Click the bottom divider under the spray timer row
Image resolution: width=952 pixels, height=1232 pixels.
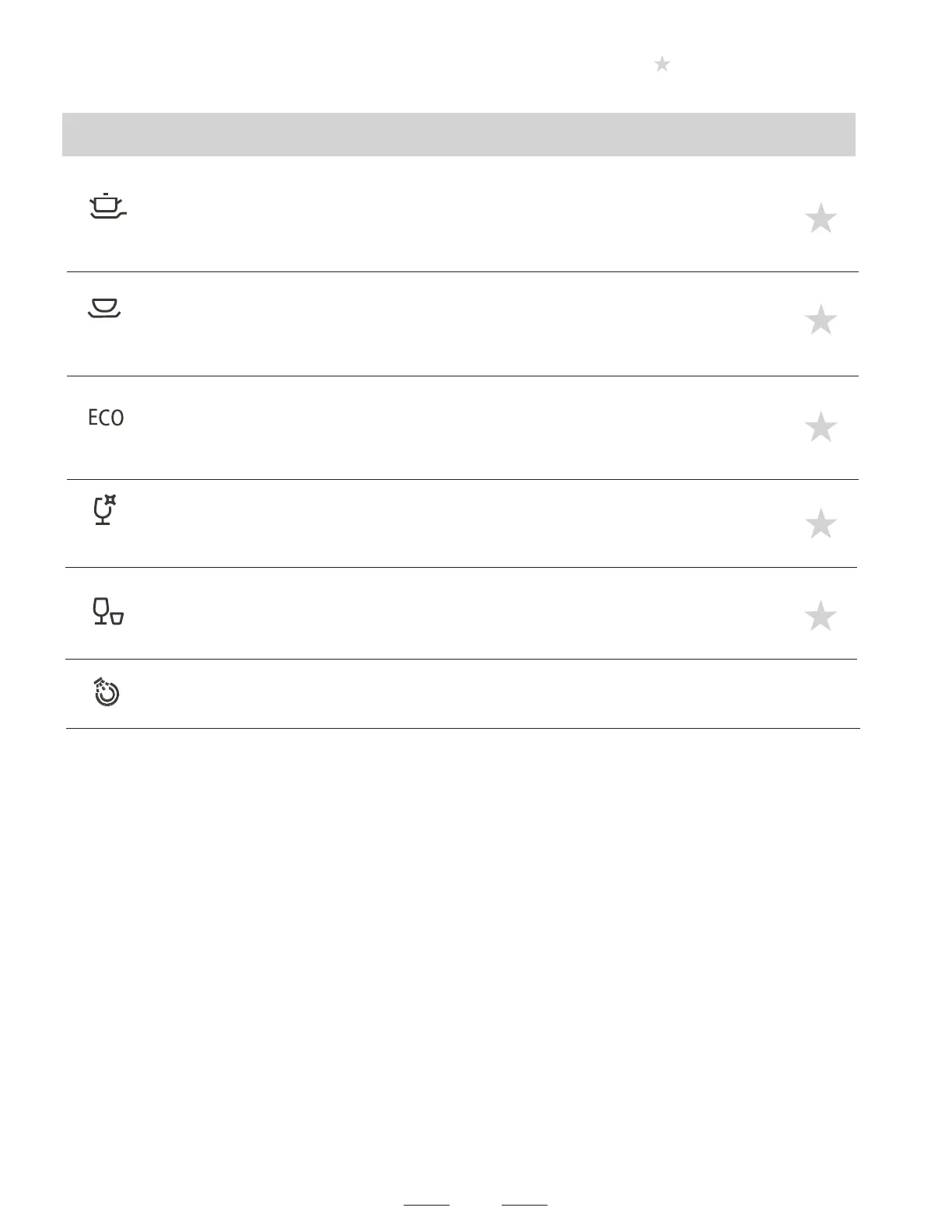[462, 728]
